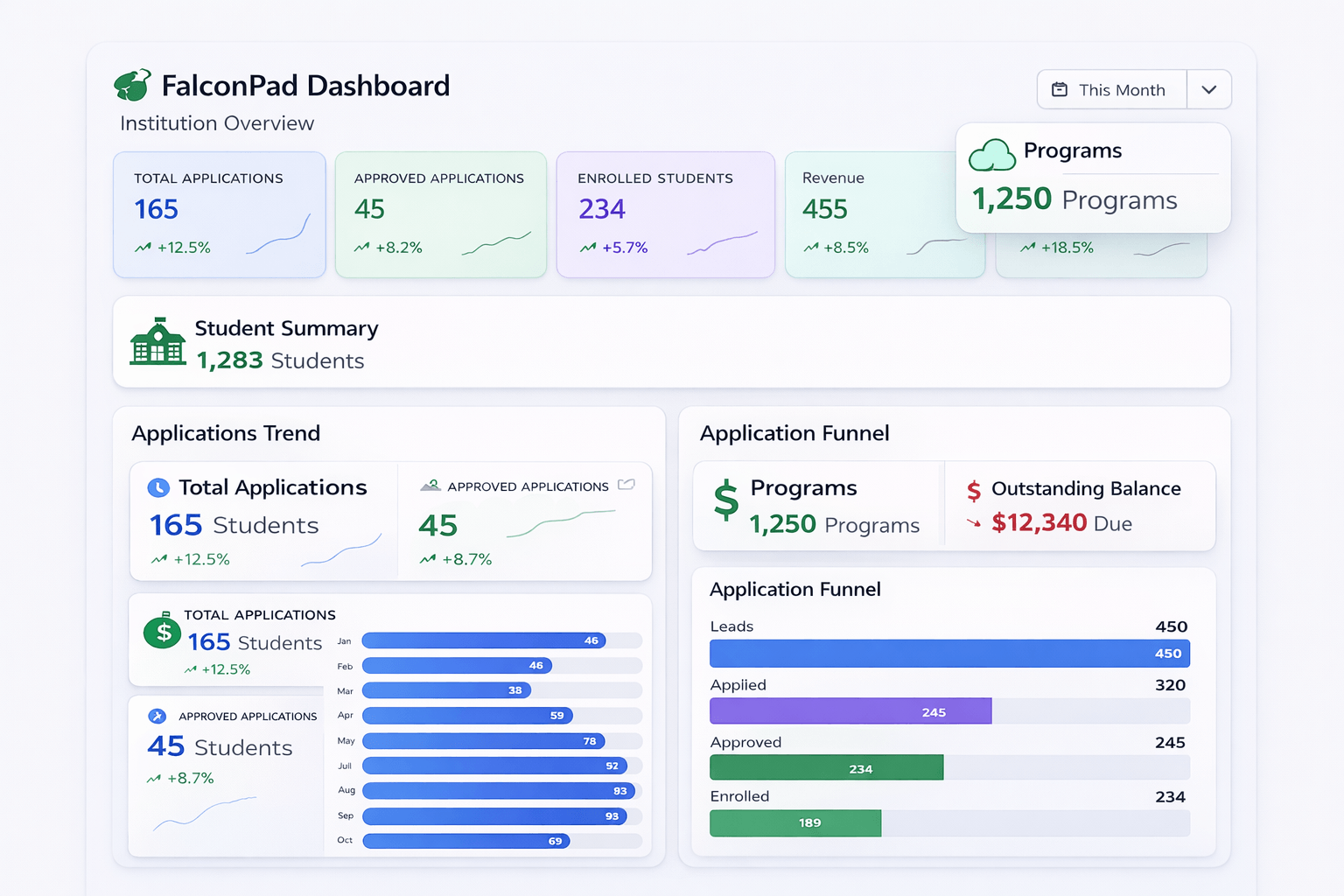Open the share icon next to Approved Applications
1344x896 pixels.
click(x=626, y=485)
